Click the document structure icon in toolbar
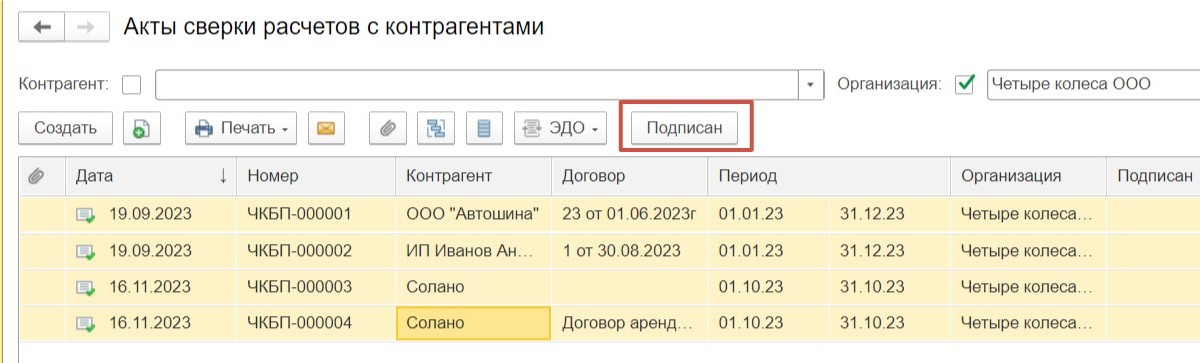Screen dimensions: 1200x363 436,128
